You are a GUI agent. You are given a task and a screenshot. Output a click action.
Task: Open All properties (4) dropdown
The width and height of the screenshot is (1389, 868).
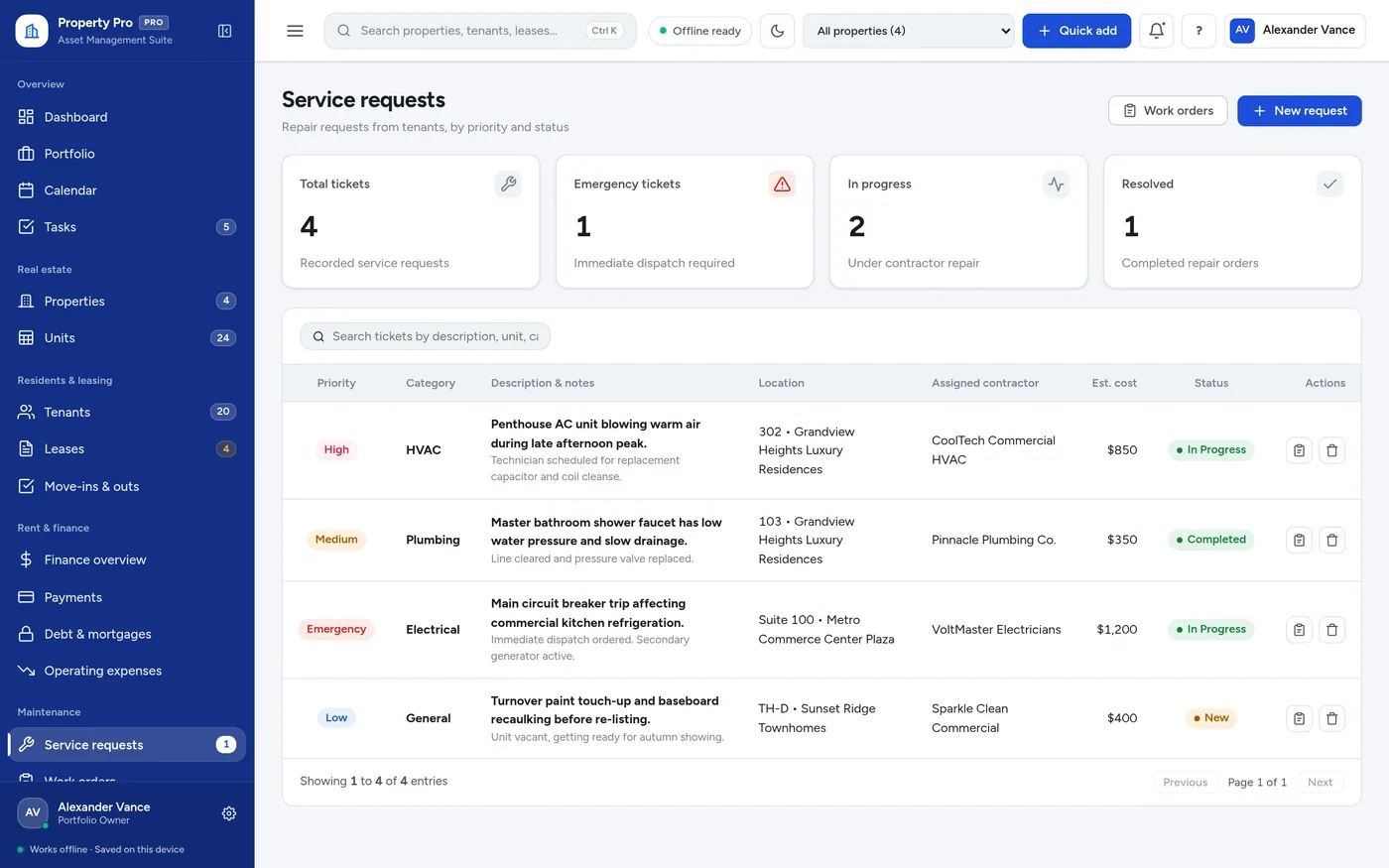coord(908,31)
